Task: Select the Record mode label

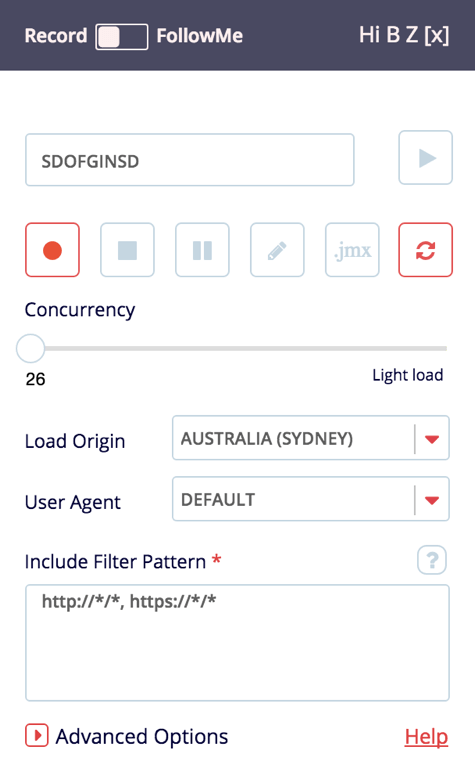Action: pyautogui.click(x=56, y=36)
